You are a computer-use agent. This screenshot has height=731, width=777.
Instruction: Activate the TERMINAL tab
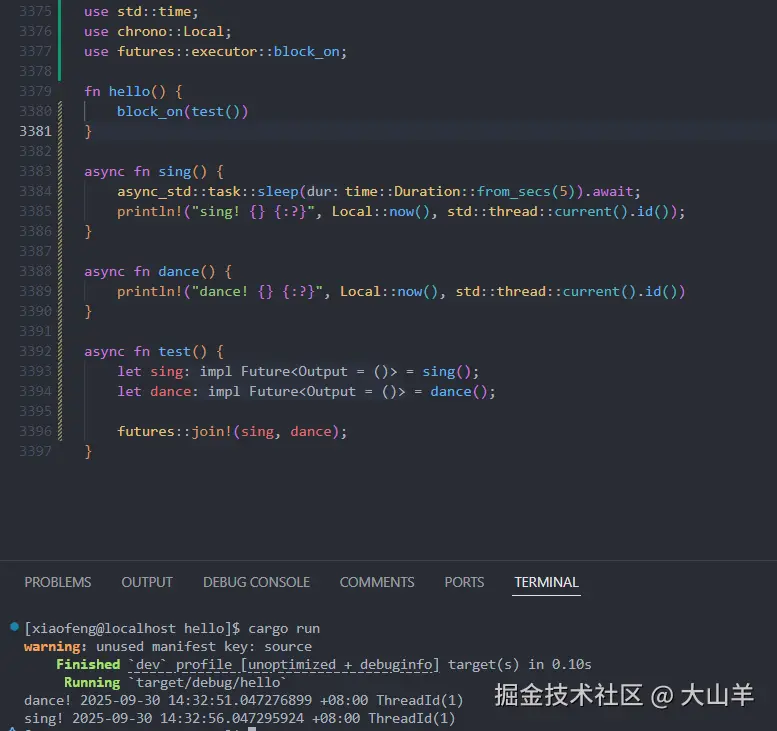coord(546,582)
